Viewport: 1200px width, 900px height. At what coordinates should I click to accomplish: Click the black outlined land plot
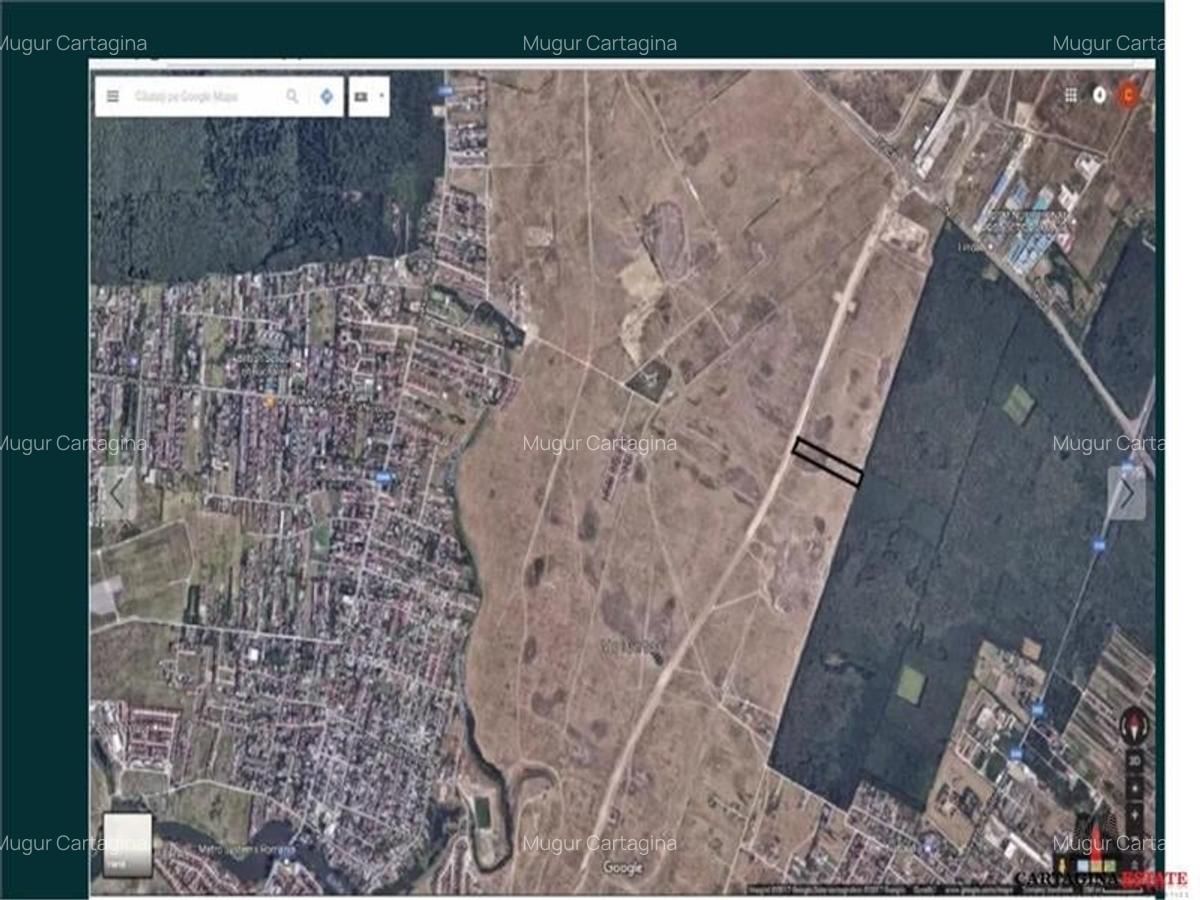pos(827,462)
